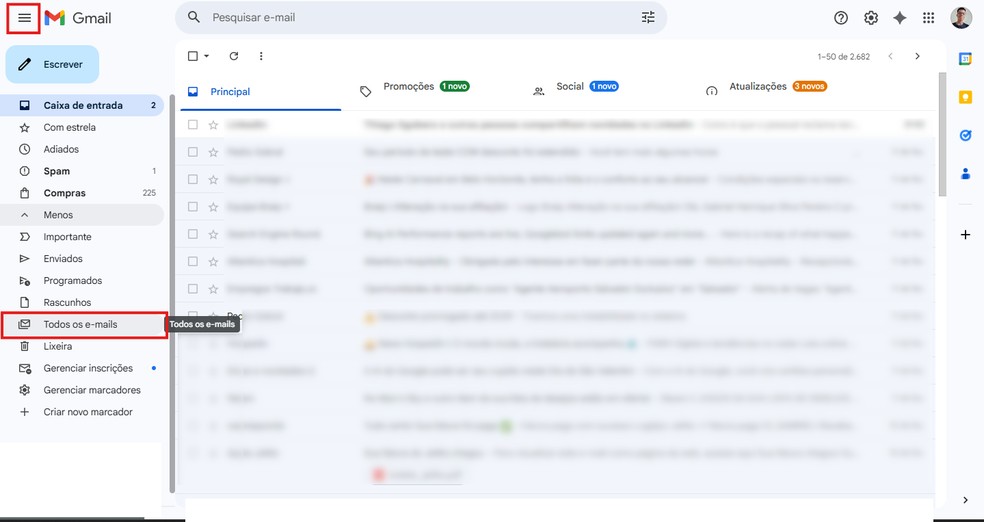Open Settings gear icon
Image resolution: width=984 pixels, height=522 pixels.
(870, 18)
